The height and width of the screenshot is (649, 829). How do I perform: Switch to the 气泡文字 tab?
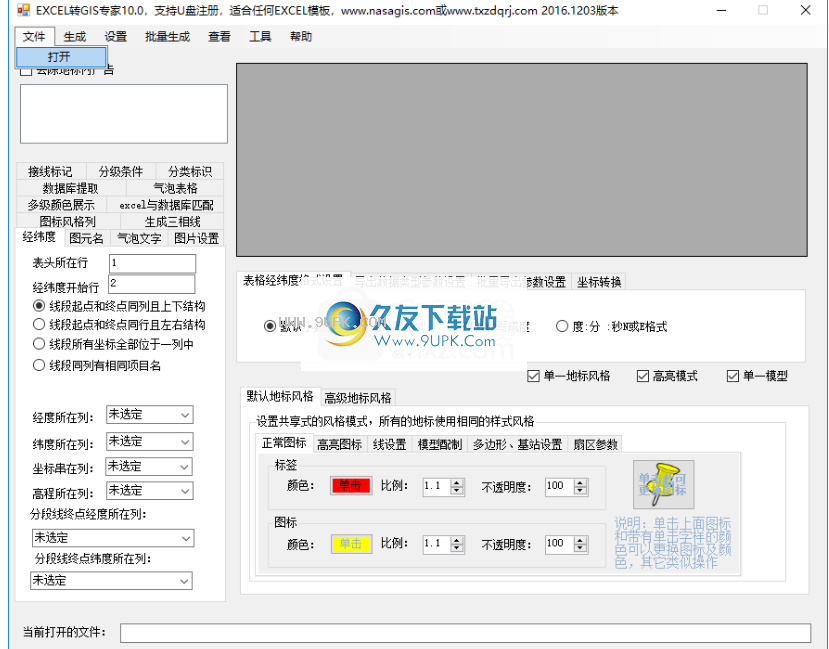point(139,238)
